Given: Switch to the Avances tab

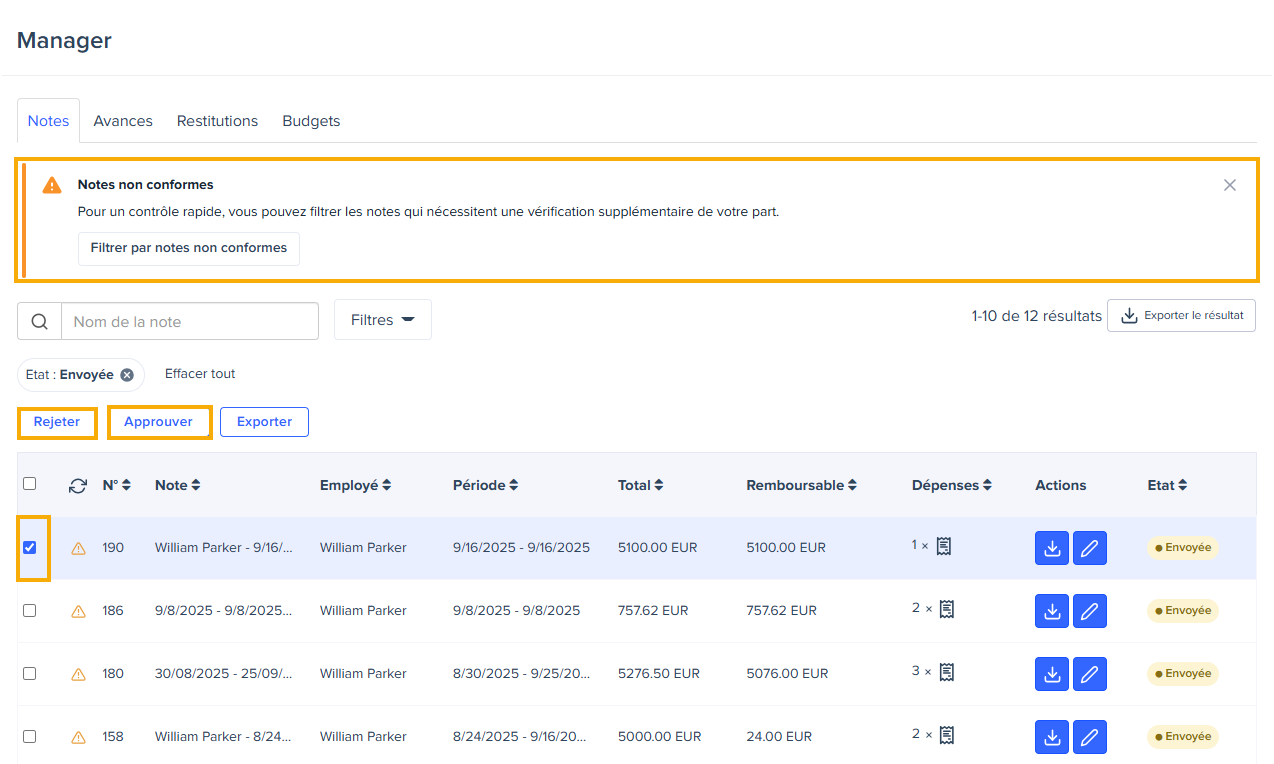Looking at the screenshot, I should point(123,121).
